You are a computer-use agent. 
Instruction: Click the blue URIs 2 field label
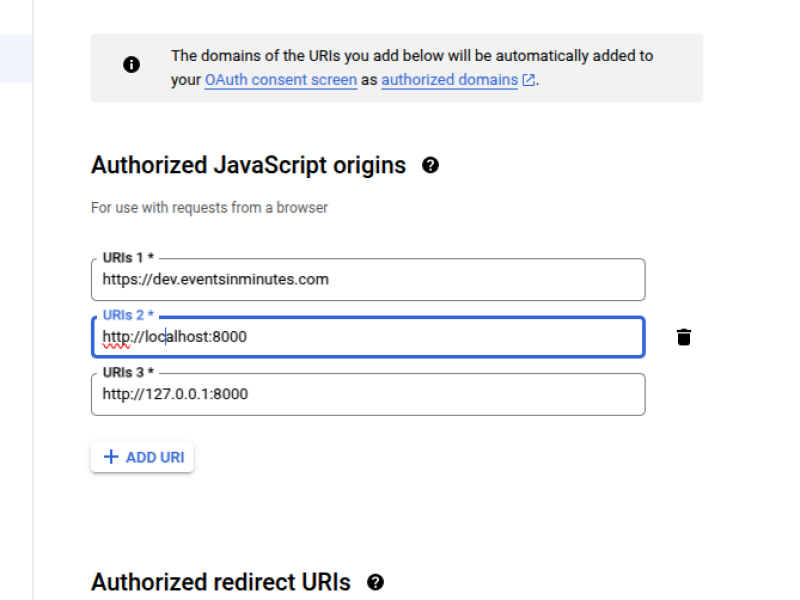[x=128, y=315]
